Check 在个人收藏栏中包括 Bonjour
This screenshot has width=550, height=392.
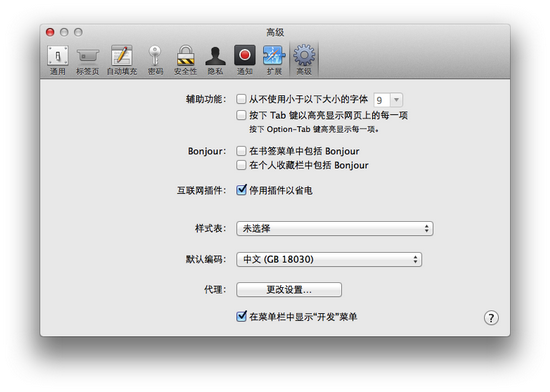pyautogui.click(x=241, y=165)
